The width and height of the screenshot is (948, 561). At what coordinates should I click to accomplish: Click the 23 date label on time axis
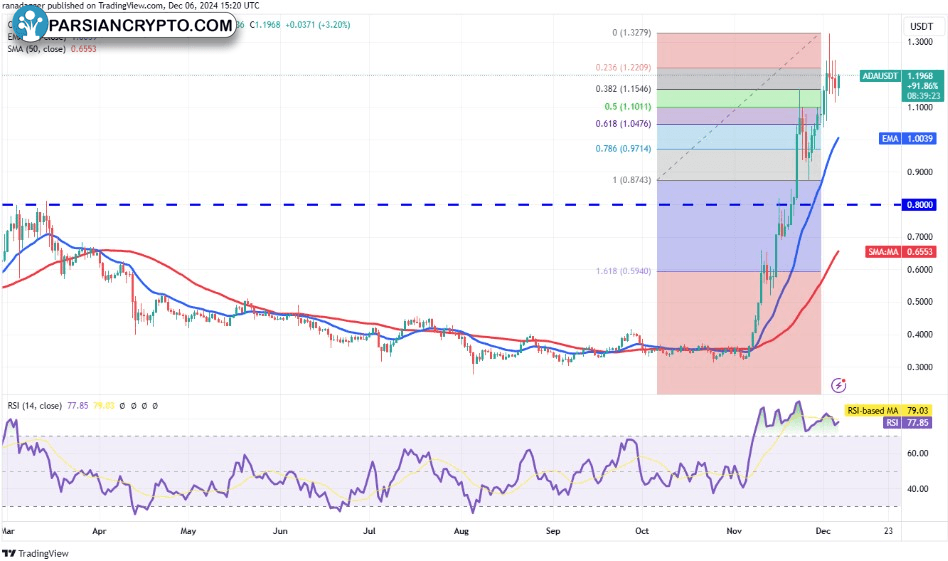tap(888, 531)
